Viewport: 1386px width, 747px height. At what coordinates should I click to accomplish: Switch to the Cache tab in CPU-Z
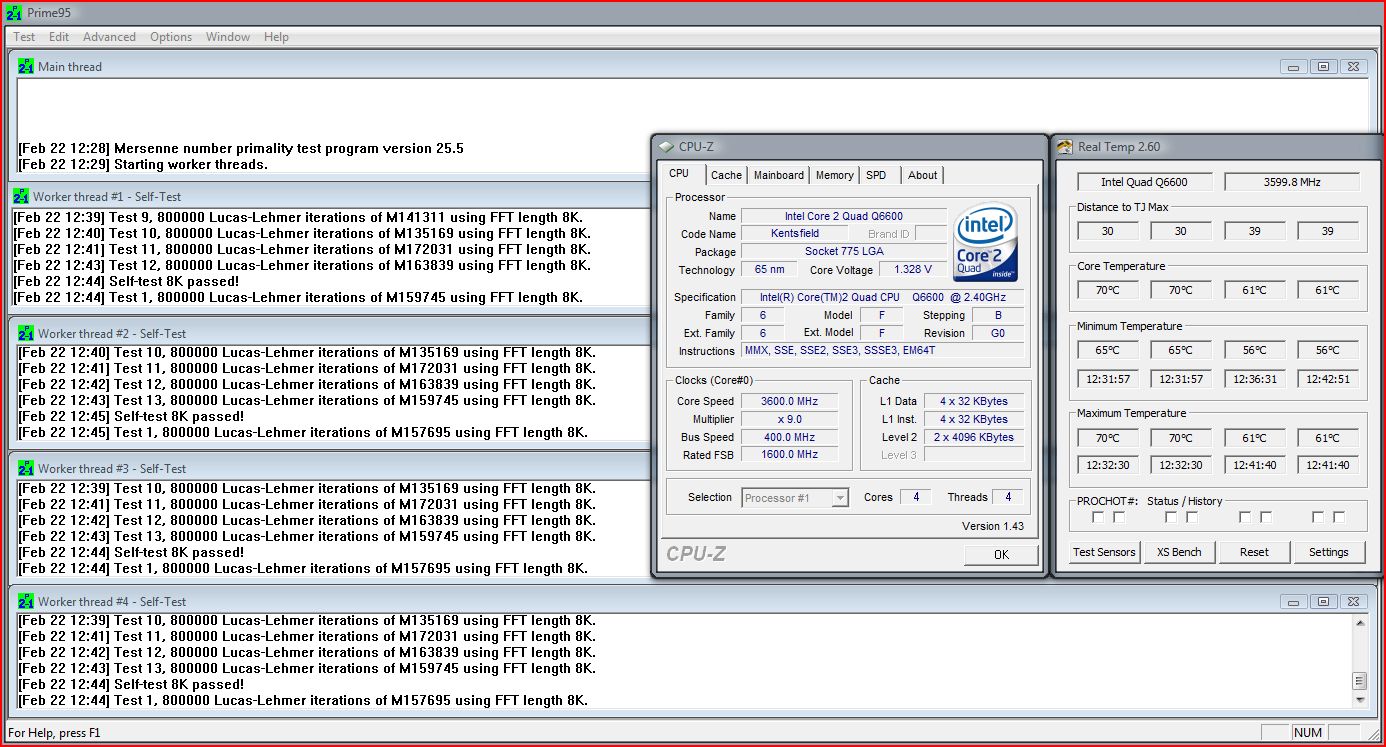tap(726, 175)
